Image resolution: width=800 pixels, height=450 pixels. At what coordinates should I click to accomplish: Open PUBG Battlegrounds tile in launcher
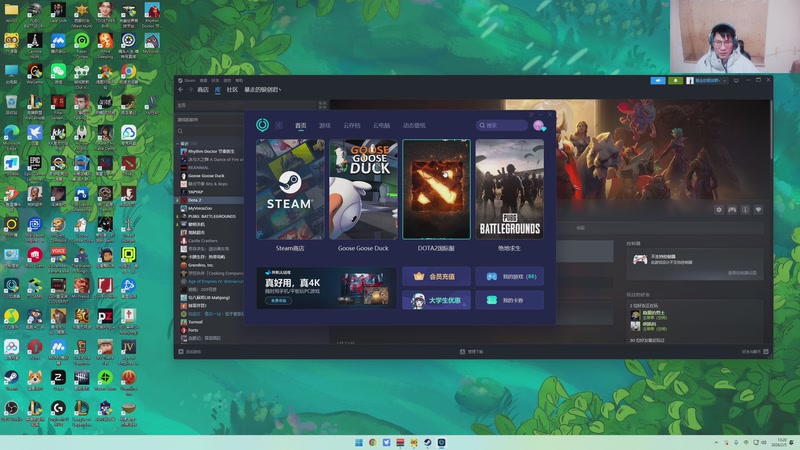click(x=509, y=189)
